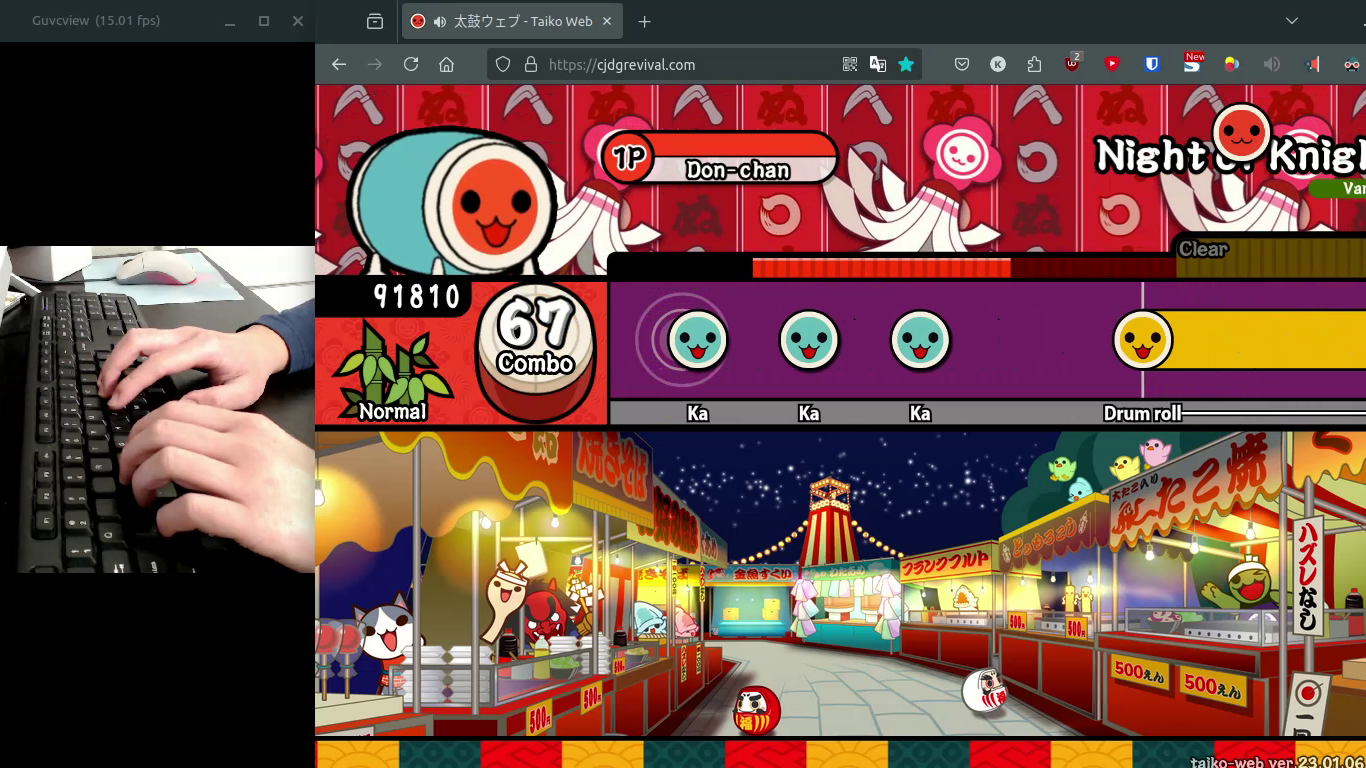Click the back navigation arrow
The width and height of the screenshot is (1366, 768).
pos(339,64)
